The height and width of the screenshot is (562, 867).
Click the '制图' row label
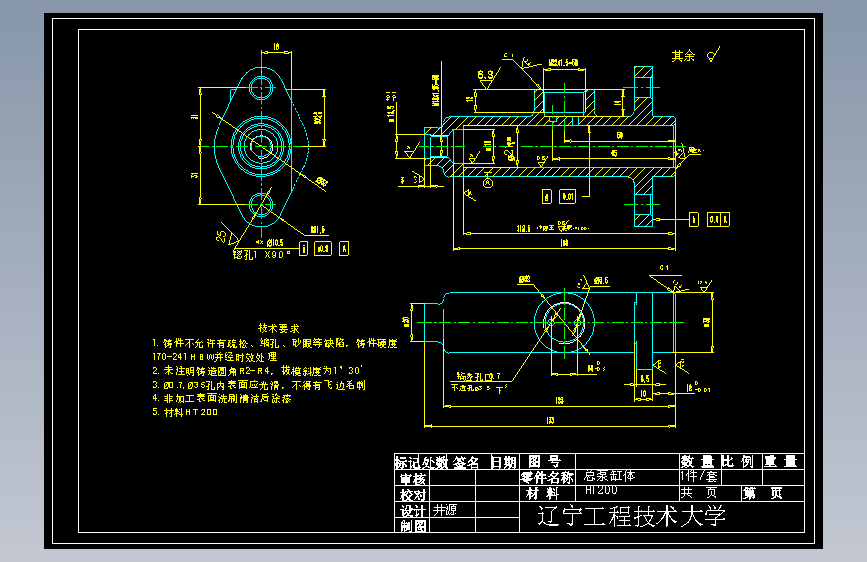tap(413, 526)
